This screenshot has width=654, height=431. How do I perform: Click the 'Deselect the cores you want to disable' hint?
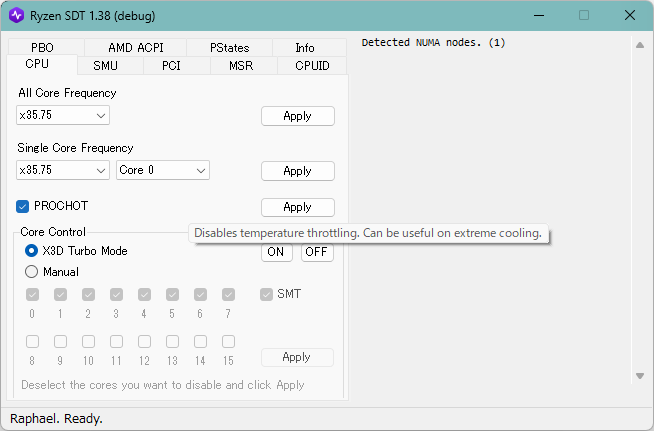tap(163, 385)
